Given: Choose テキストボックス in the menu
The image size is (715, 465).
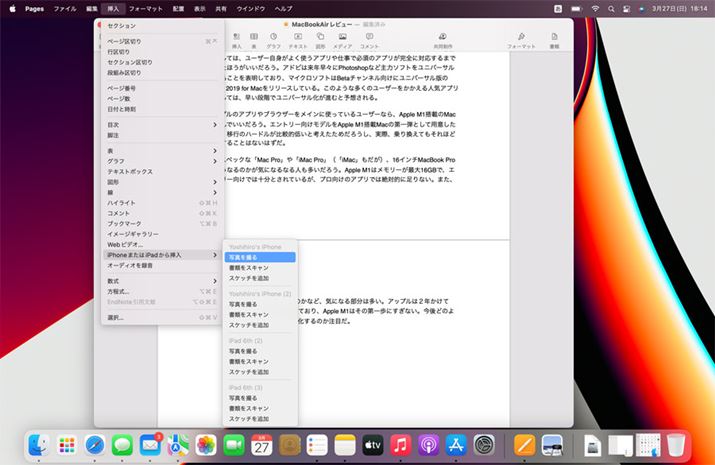Looking at the screenshot, I should [161, 171].
